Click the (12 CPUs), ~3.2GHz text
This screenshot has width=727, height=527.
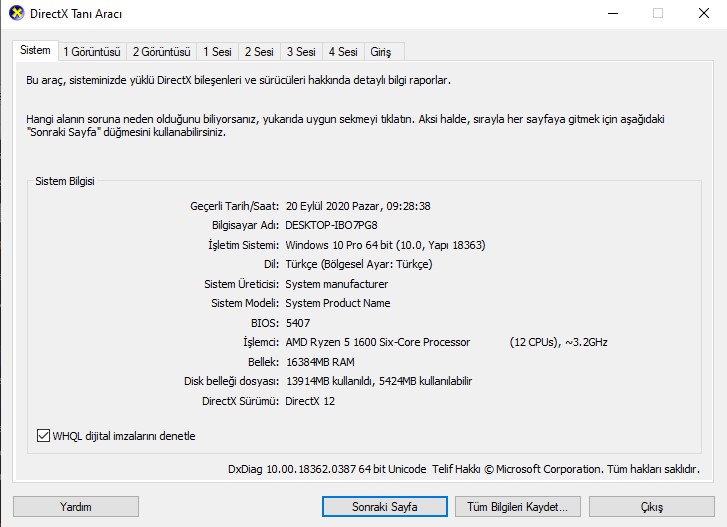559,342
